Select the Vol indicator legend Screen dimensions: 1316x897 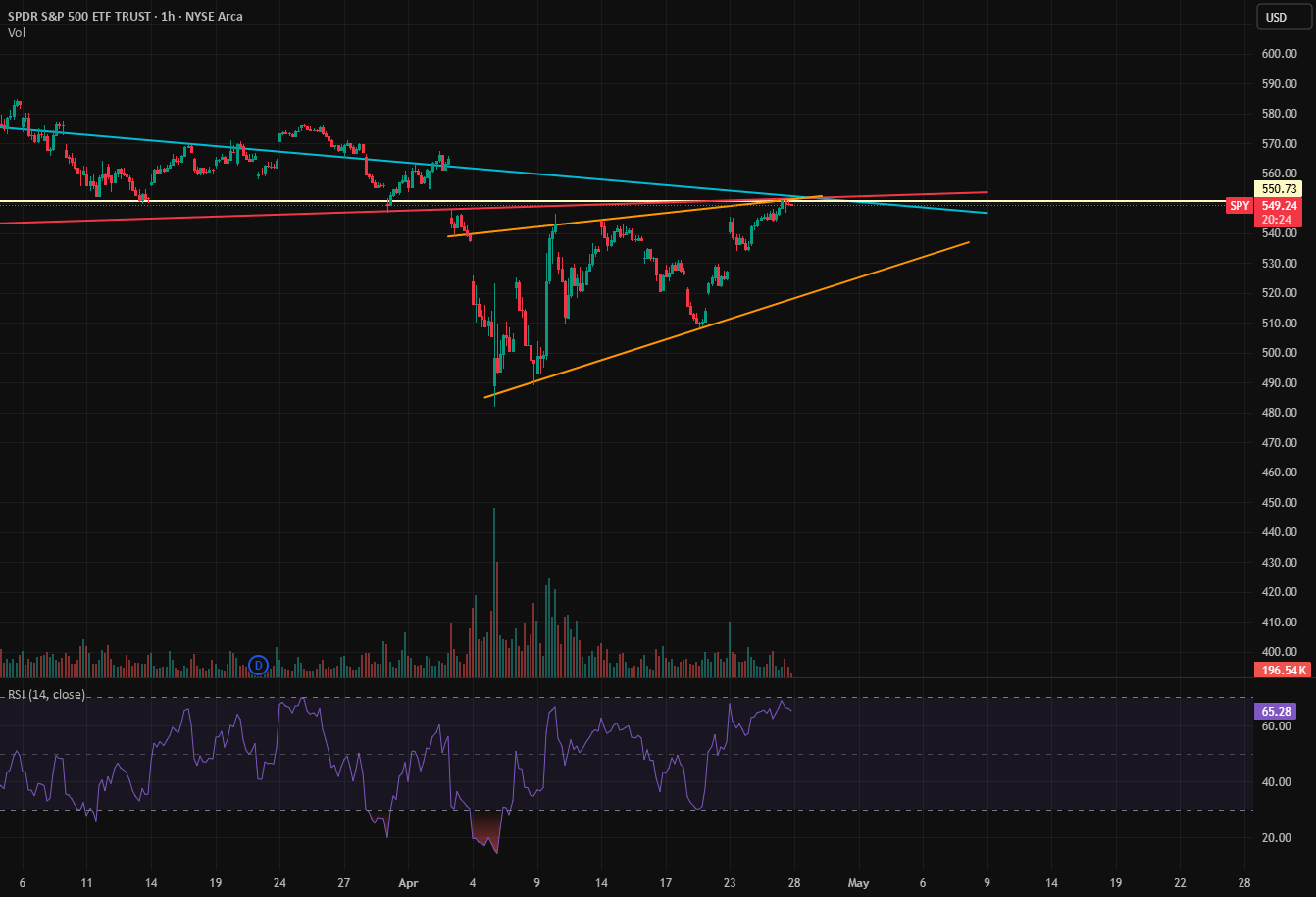click(17, 32)
